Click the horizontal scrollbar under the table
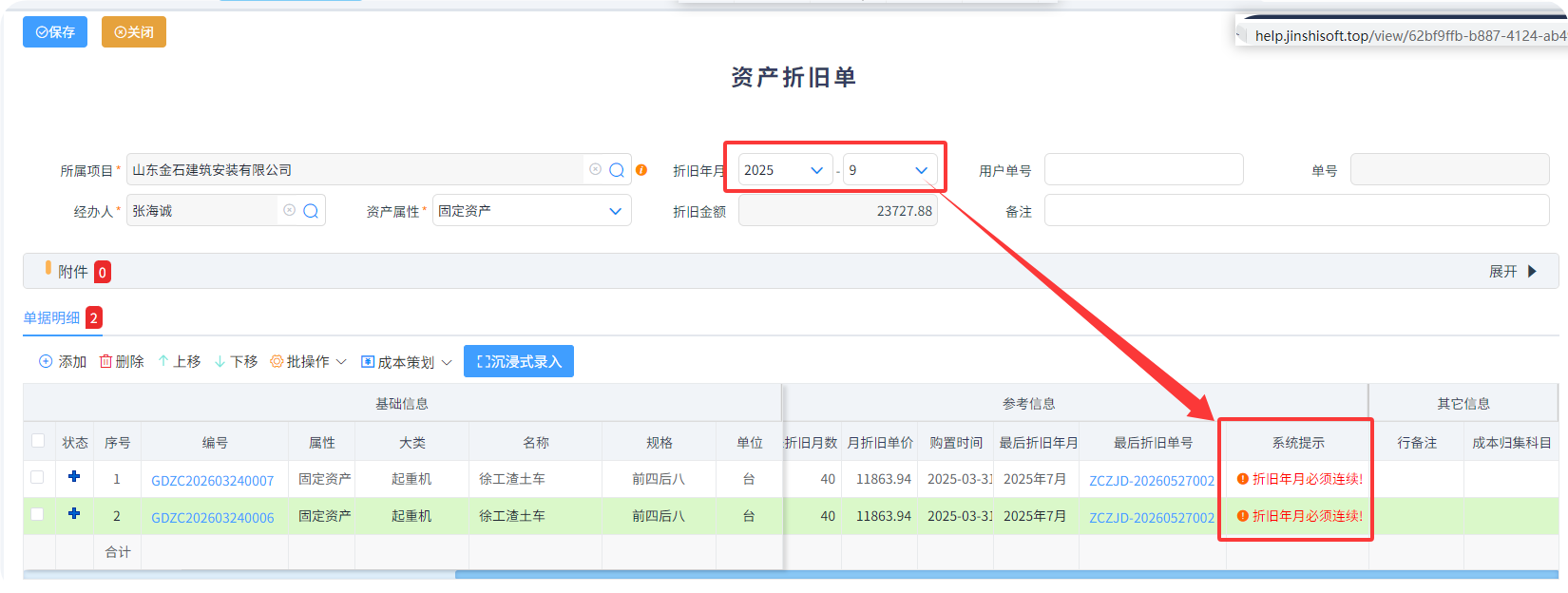This screenshot has width=1568, height=593. tap(1006, 574)
